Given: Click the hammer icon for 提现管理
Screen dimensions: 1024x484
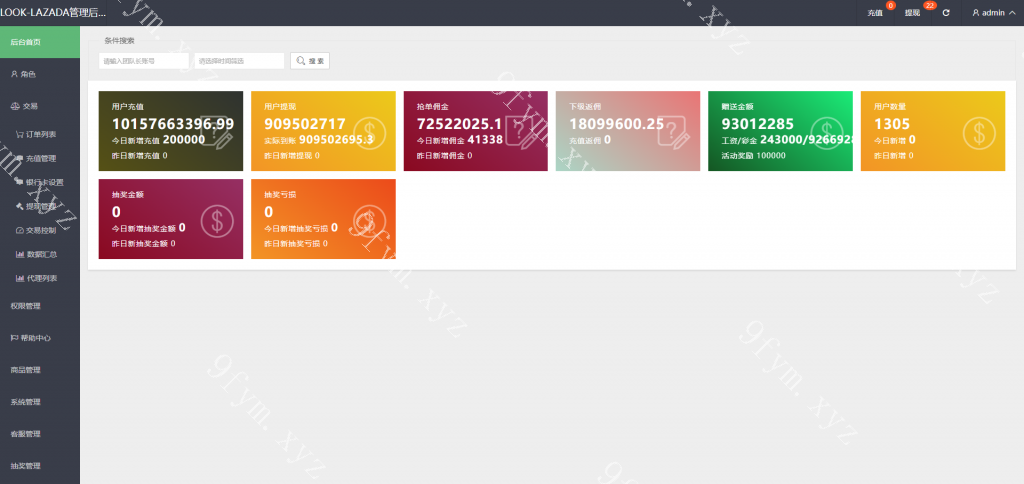Looking at the screenshot, I should [x=20, y=206].
